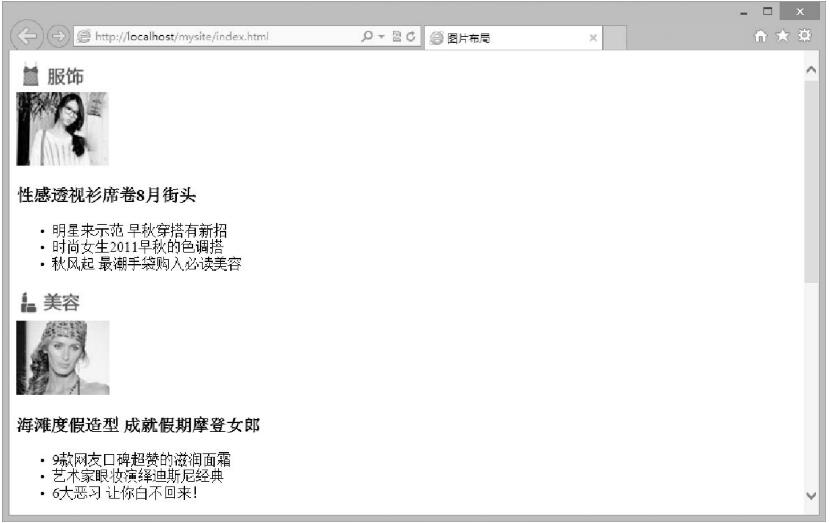
Task: Click the clothing icon beside 服饰 heading
Action: click(x=30, y=75)
